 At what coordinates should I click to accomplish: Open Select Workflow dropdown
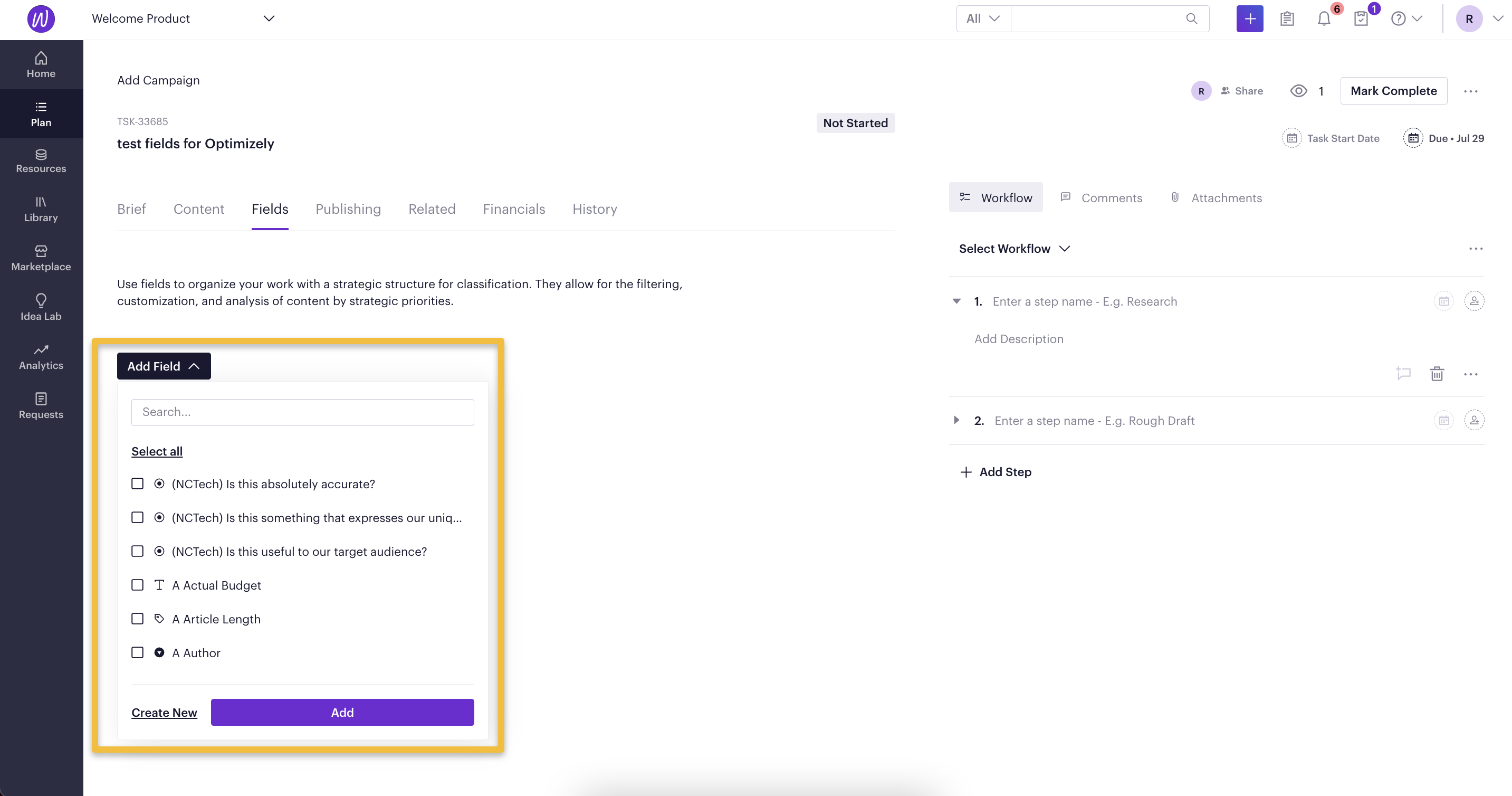pyautogui.click(x=1015, y=249)
